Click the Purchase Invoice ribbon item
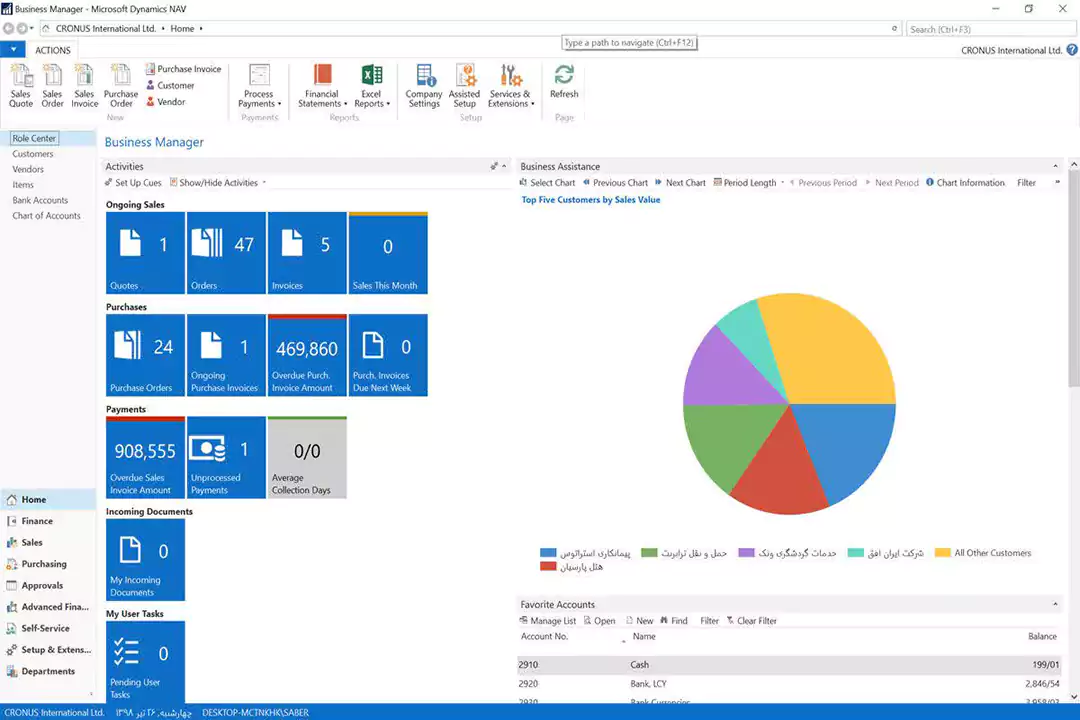 (183, 69)
